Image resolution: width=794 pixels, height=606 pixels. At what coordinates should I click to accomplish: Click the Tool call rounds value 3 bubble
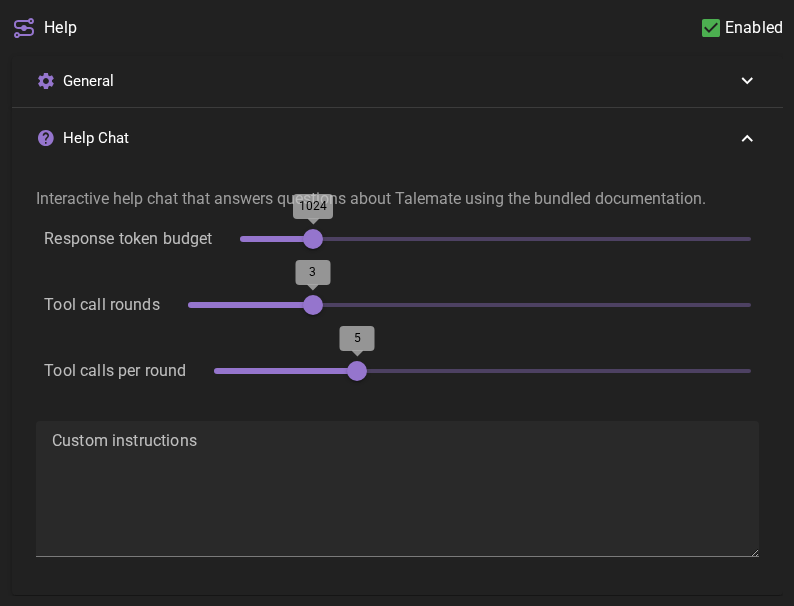(x=313, y=272)
